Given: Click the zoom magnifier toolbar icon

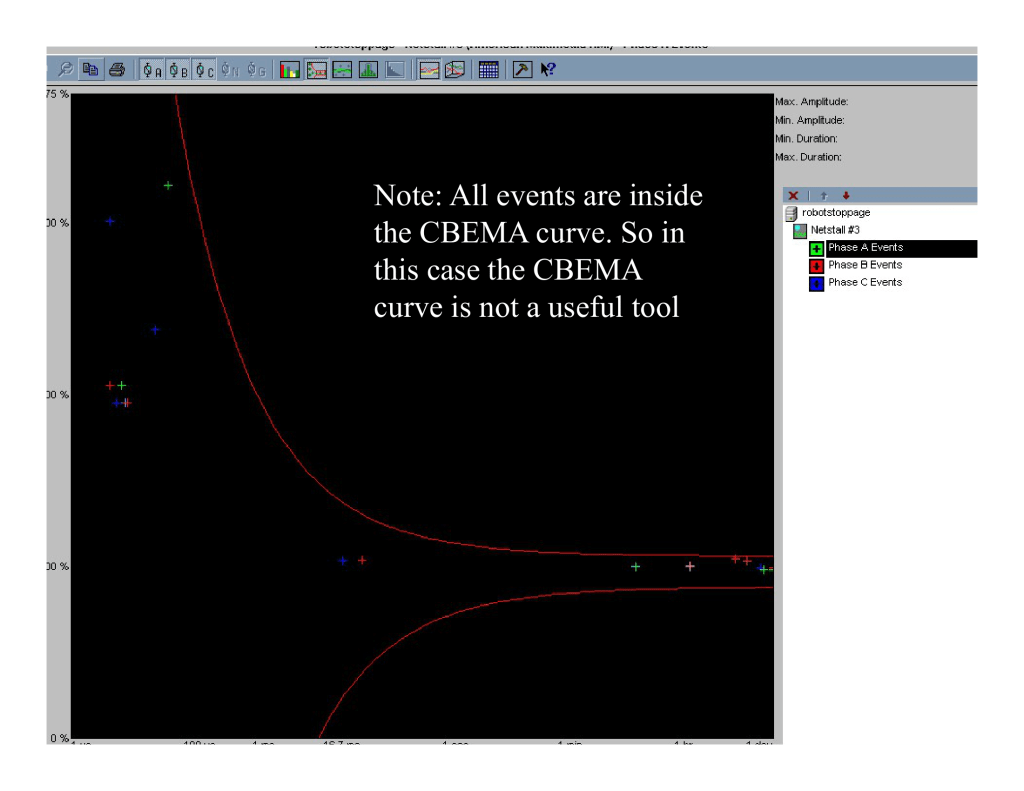Looking at the screenshot, I should [65, 70].
